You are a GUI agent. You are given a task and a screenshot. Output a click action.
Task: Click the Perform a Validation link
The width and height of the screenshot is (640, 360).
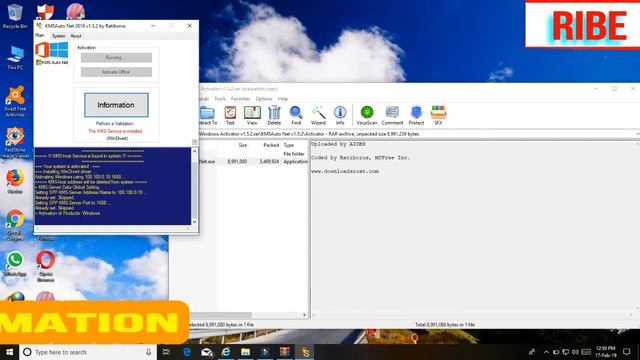tap(115, 123)
